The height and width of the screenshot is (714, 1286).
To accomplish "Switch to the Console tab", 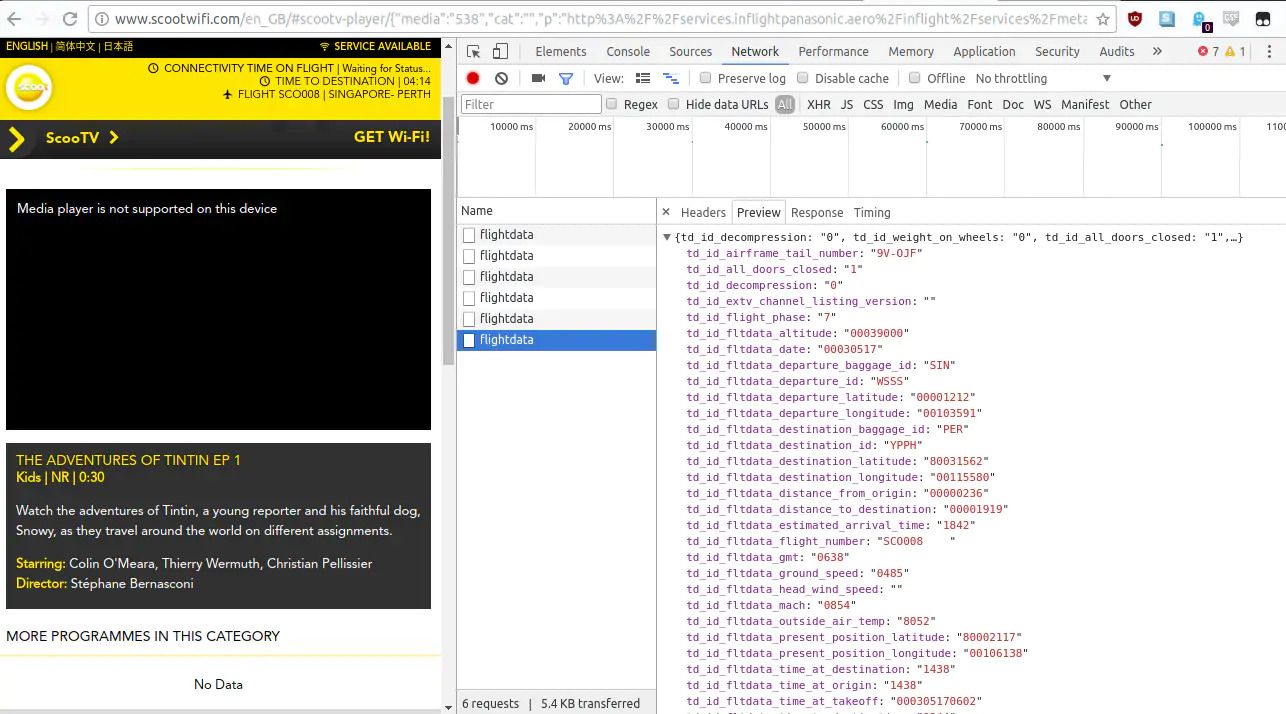I will 628,51.
